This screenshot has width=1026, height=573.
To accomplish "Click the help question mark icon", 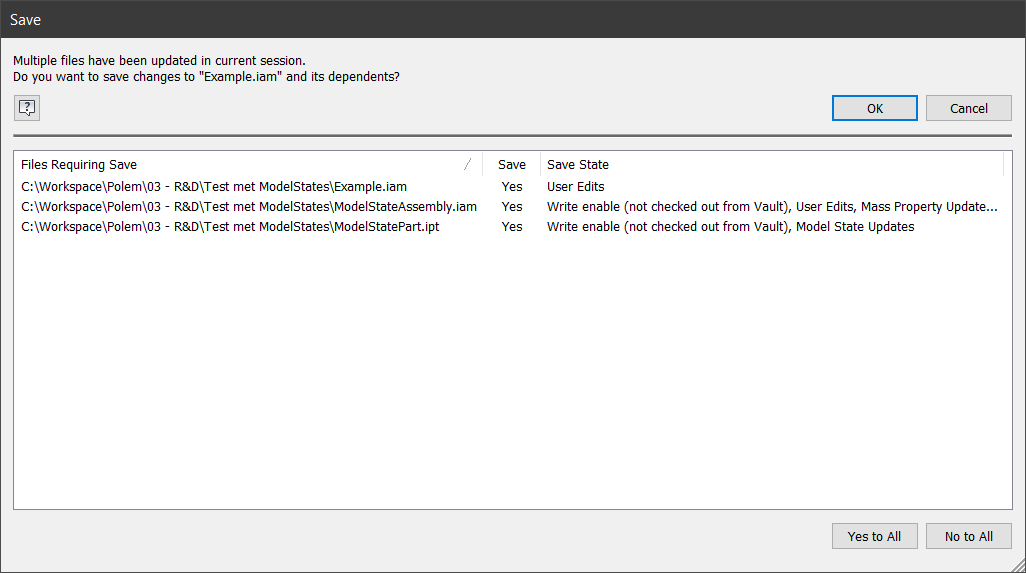I will coord(27,108).
